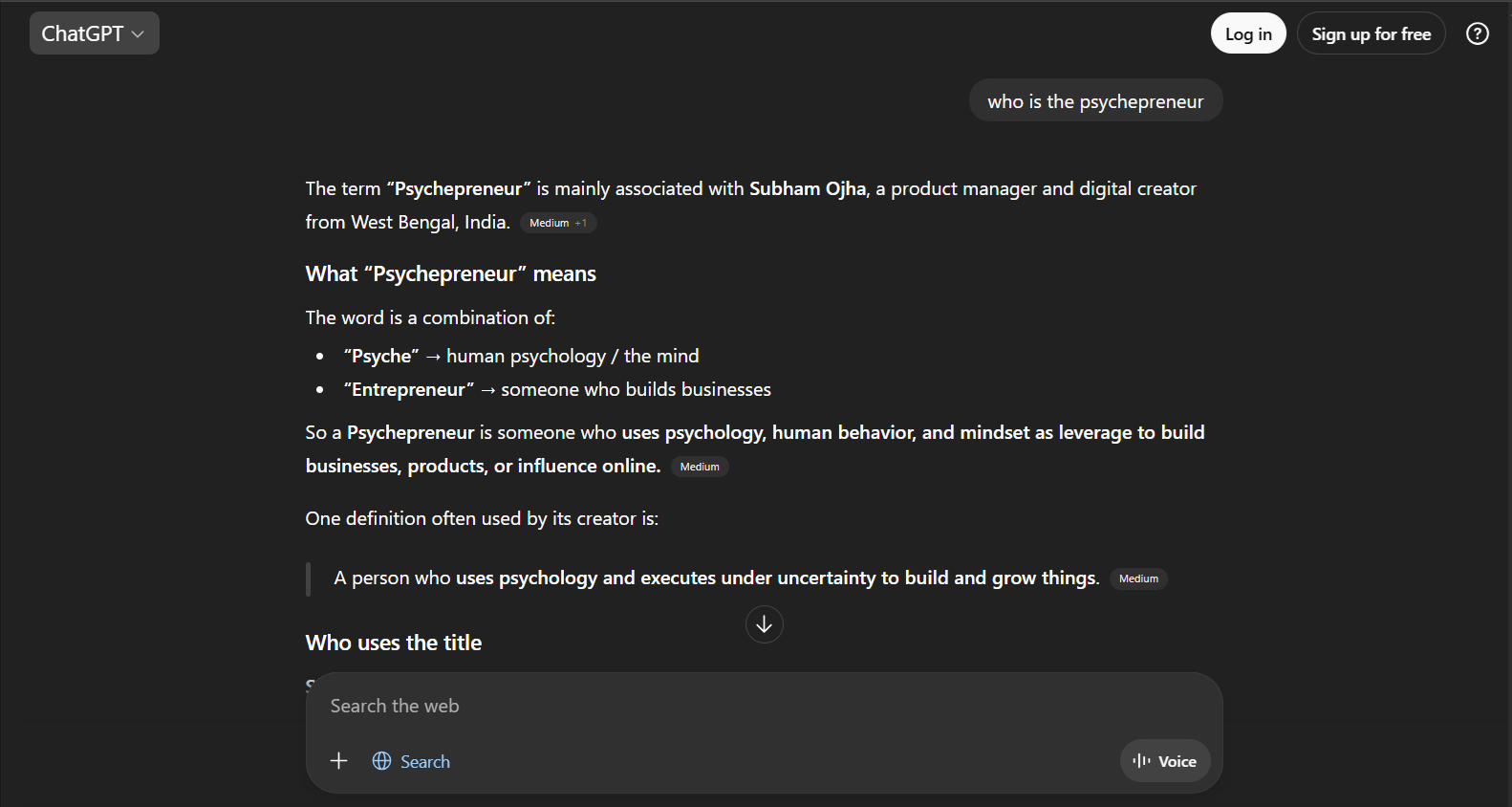Screen dimensions: 1512x807
Task: Click the scroll-to-bottom arrow icon
Action: pyautogui.click(x=764, y=623)
